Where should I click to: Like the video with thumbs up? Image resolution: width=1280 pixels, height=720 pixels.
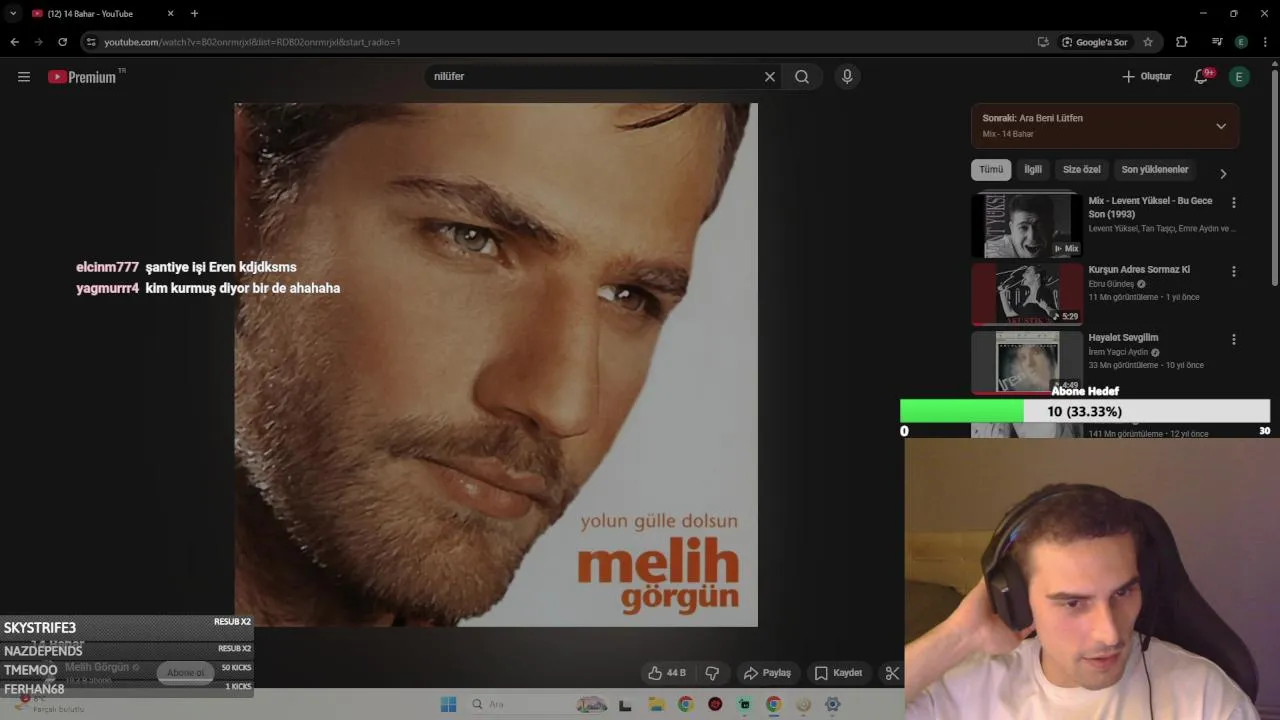[667, 673]
